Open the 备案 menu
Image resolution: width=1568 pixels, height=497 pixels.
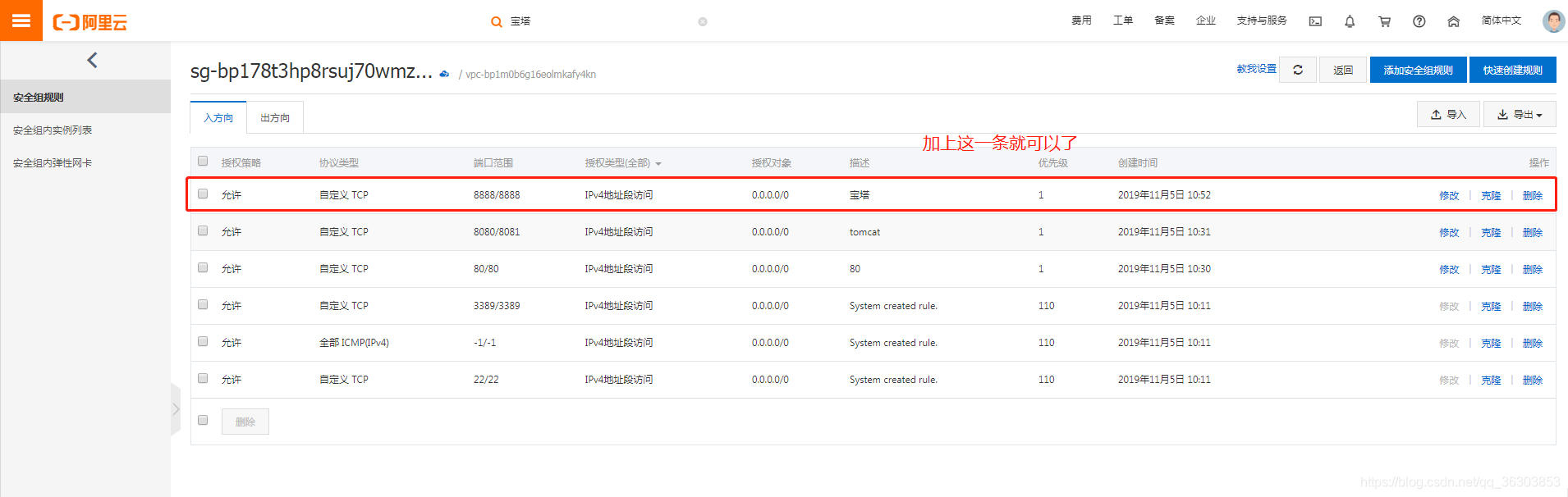(x=1164, y=21)
